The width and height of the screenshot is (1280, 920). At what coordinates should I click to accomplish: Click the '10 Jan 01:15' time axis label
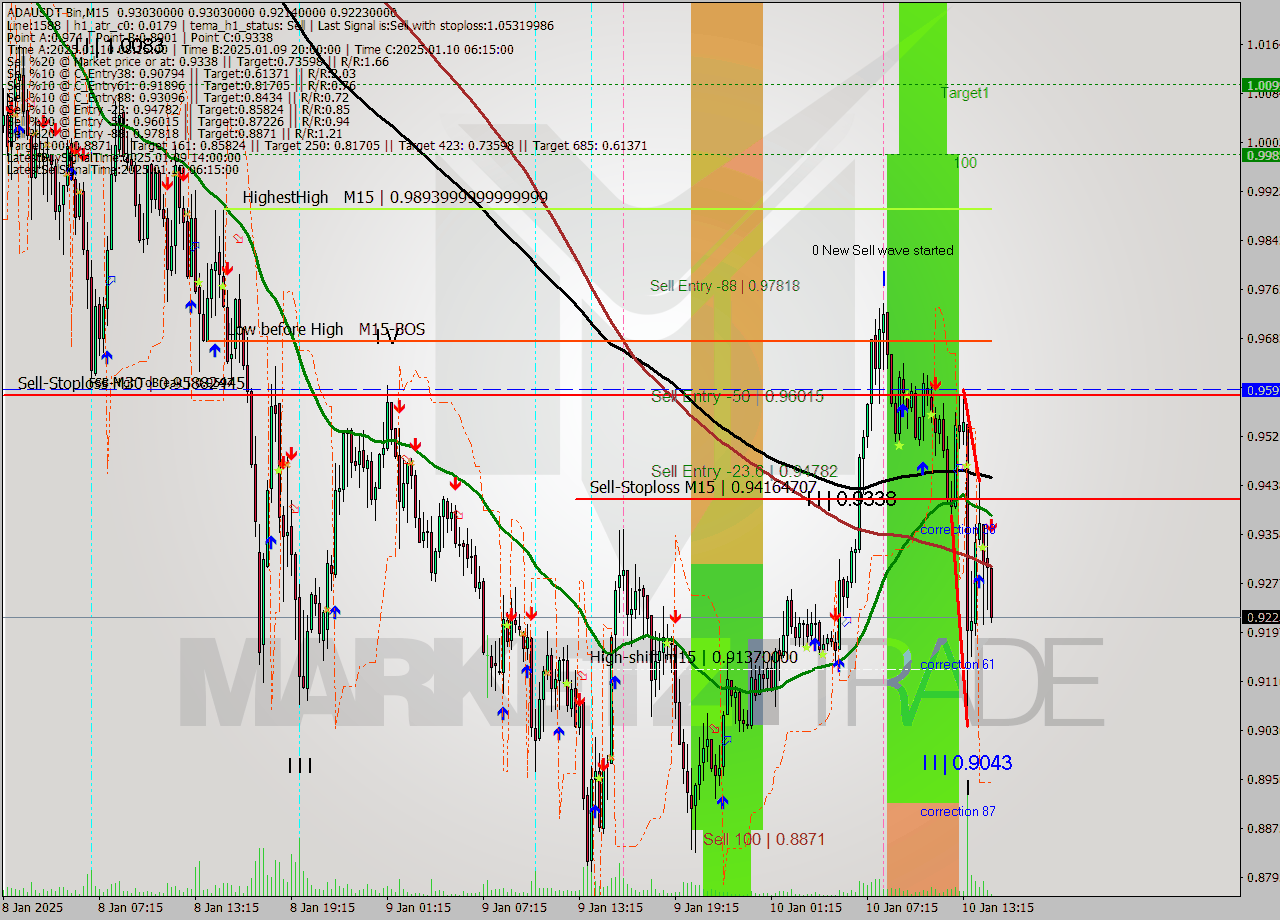tap(806, 908)
